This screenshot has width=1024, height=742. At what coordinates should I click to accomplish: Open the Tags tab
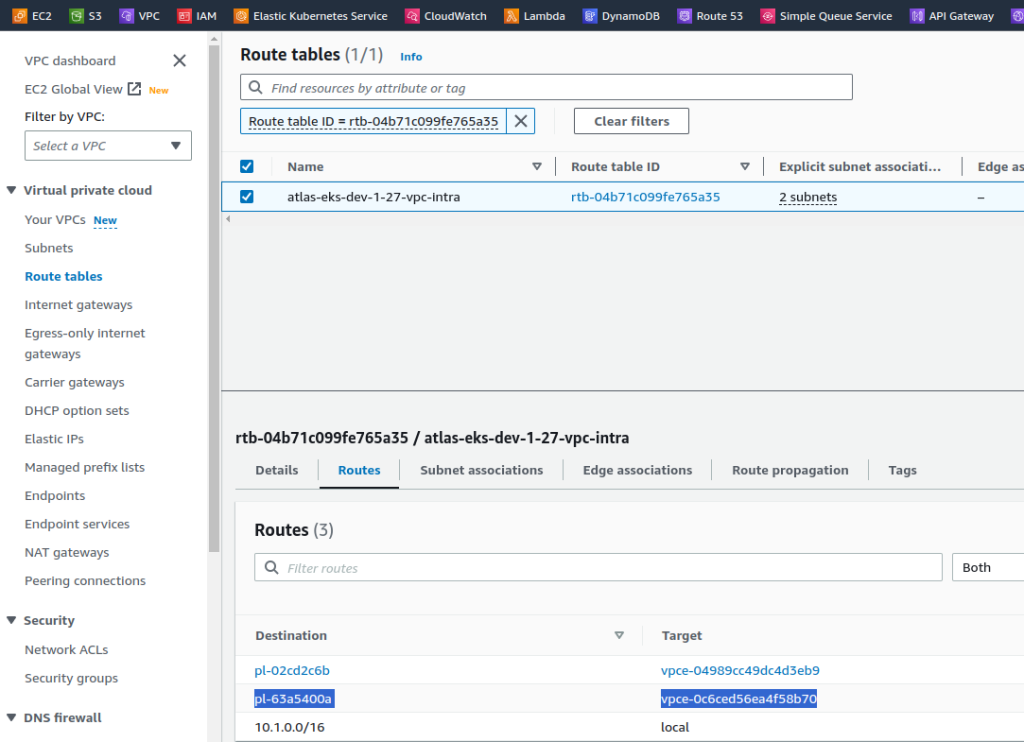(902, 470)
